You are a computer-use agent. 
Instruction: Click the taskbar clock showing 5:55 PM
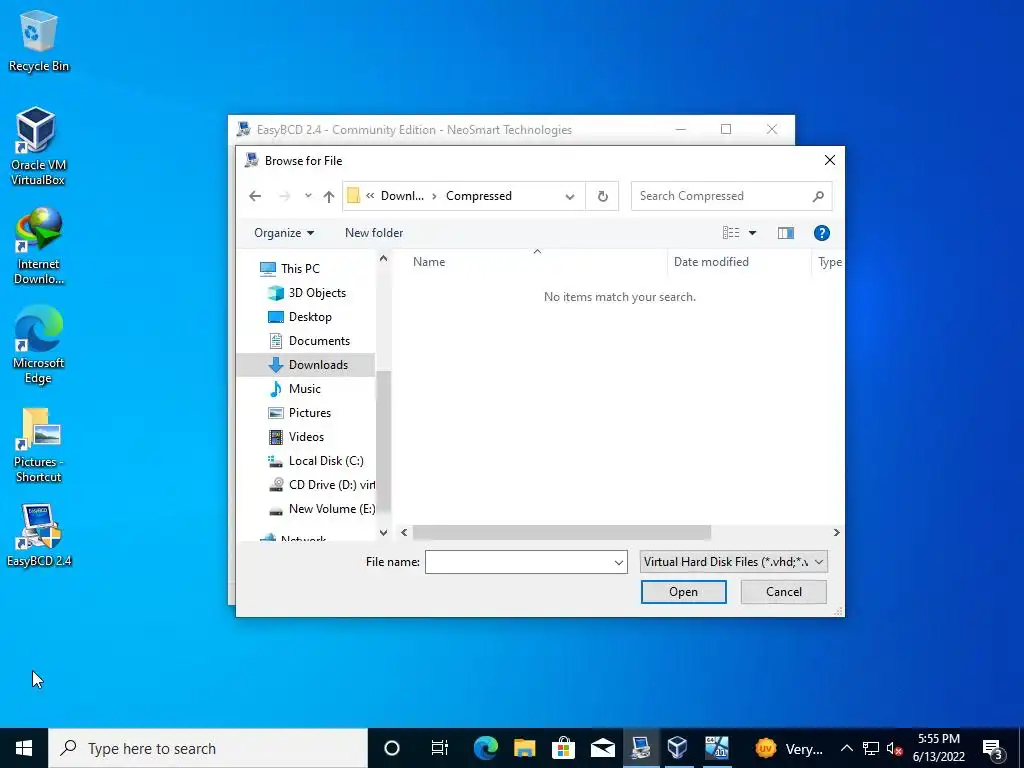point(938,748)
